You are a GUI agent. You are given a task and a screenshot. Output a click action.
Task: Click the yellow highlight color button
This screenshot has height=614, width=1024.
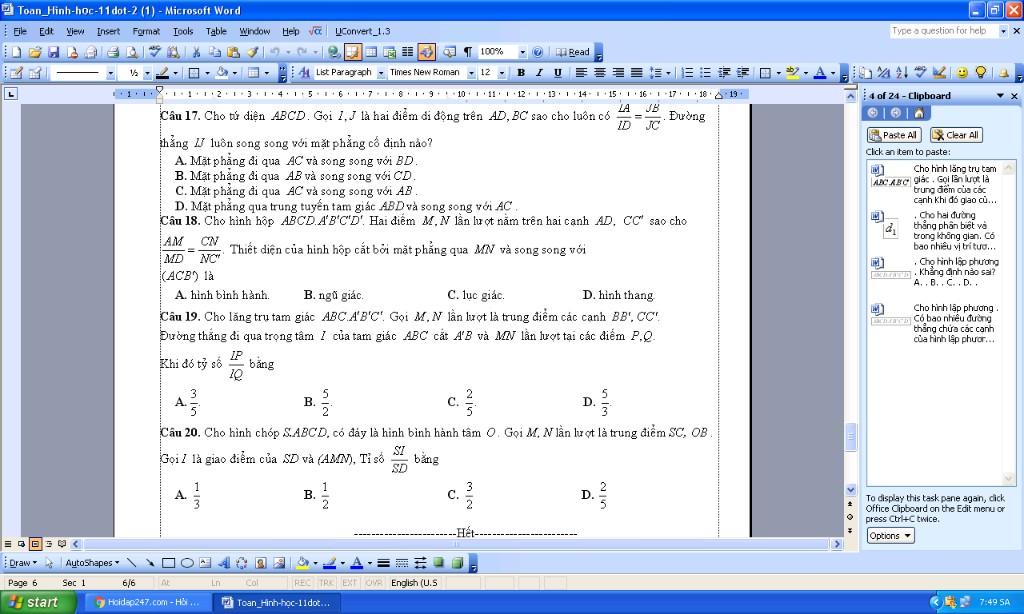793,73
